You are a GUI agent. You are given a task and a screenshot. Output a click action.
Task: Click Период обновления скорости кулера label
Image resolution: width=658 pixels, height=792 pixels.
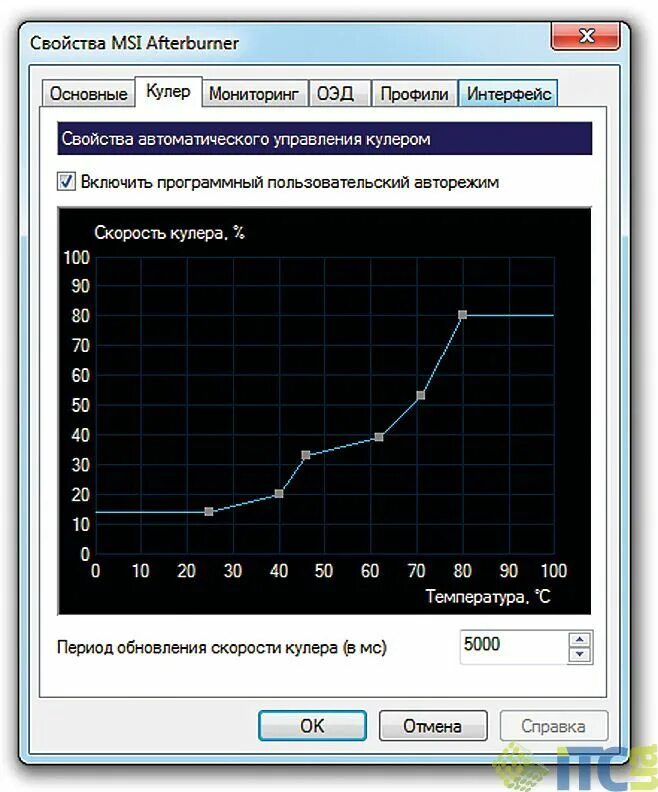(222, 647)
